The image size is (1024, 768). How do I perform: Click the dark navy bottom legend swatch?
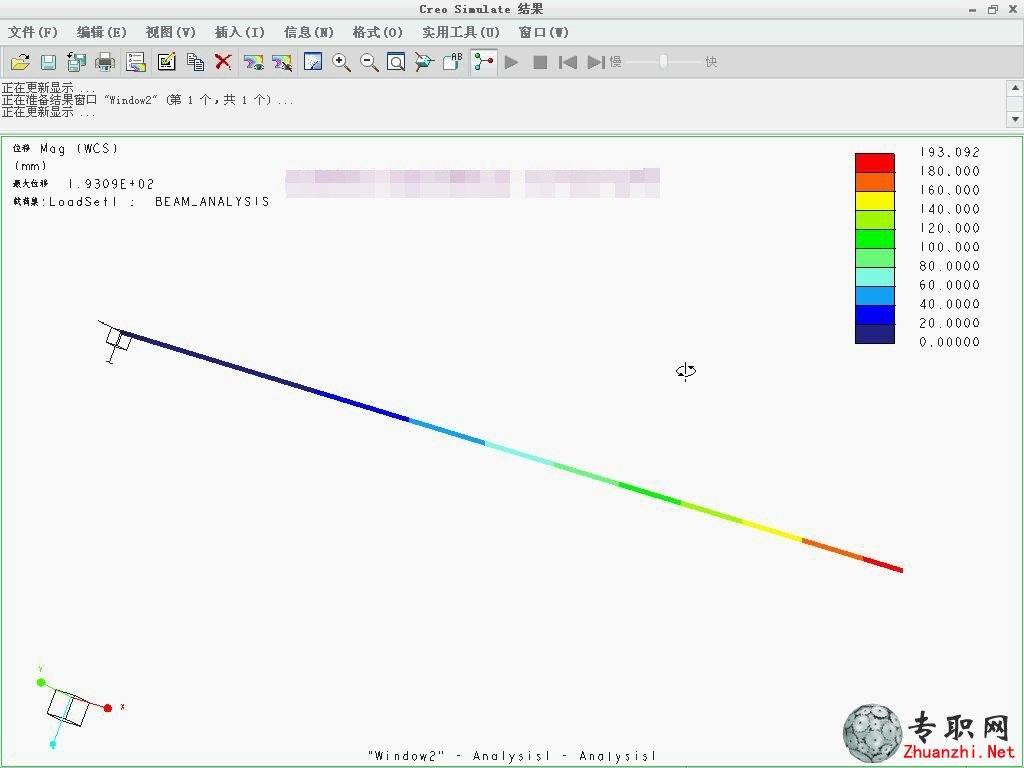[874, 334]
